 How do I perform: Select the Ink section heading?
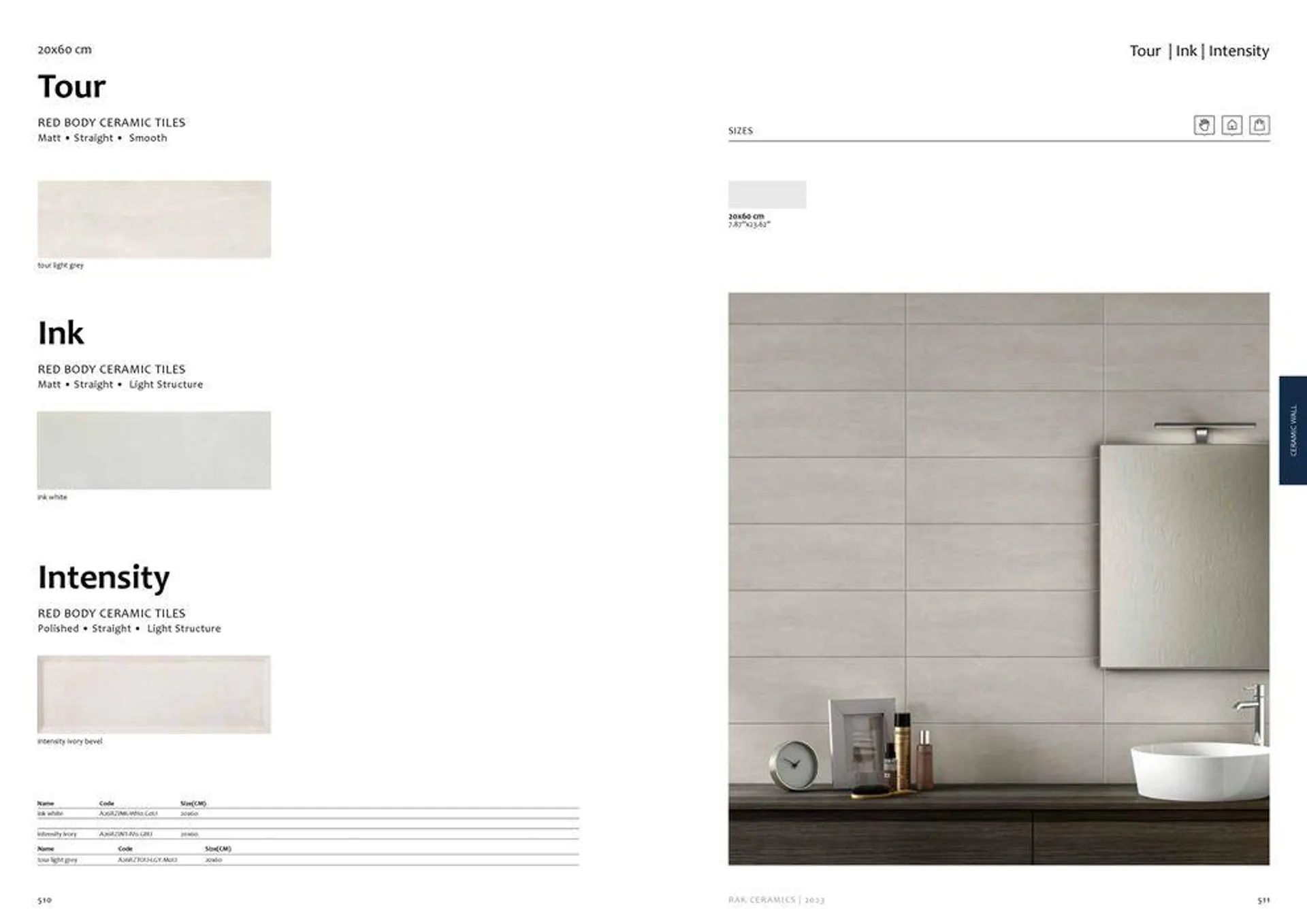click(x=56, y=331)
